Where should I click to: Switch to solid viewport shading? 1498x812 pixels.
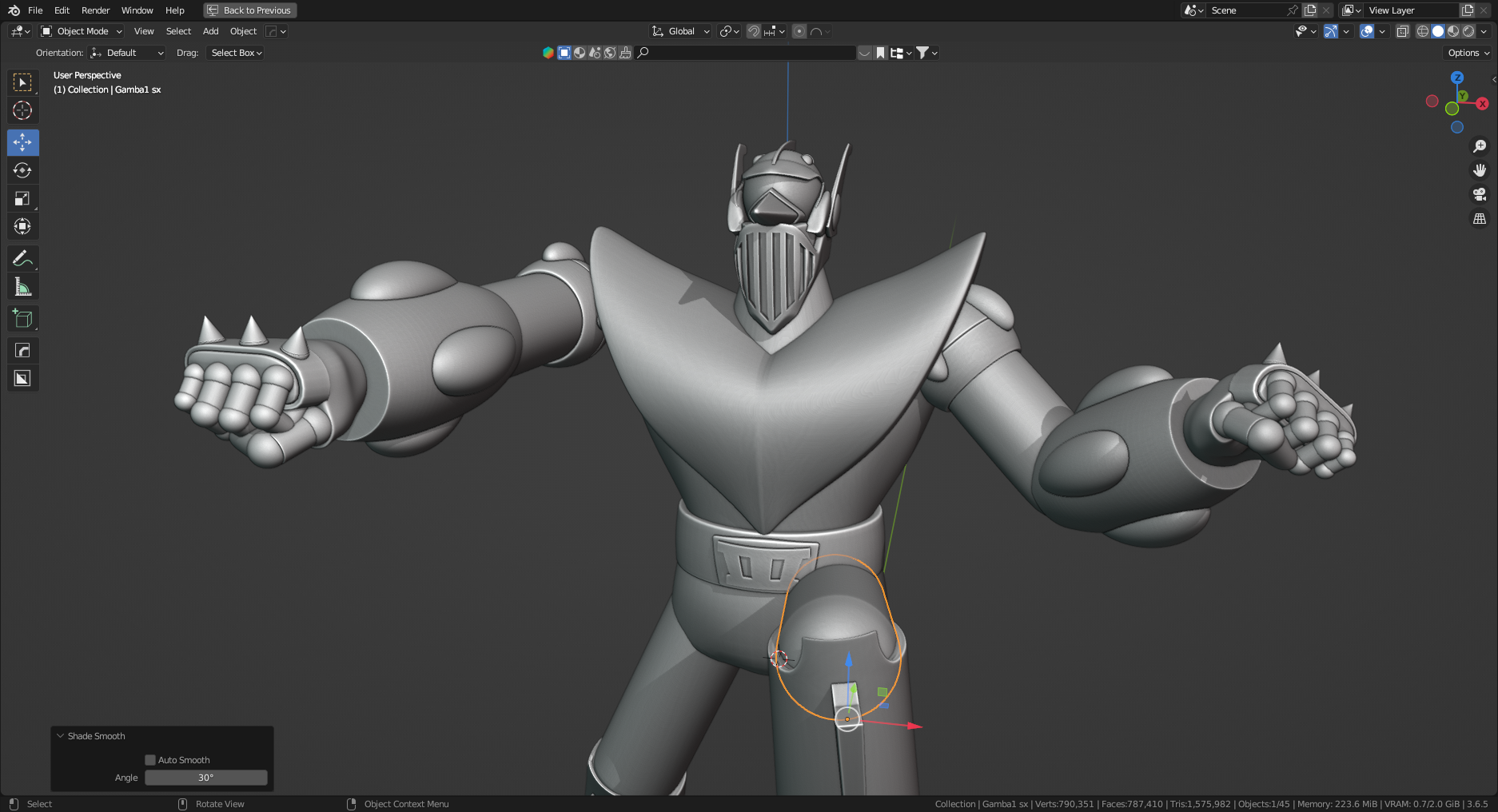[1438, 31]
